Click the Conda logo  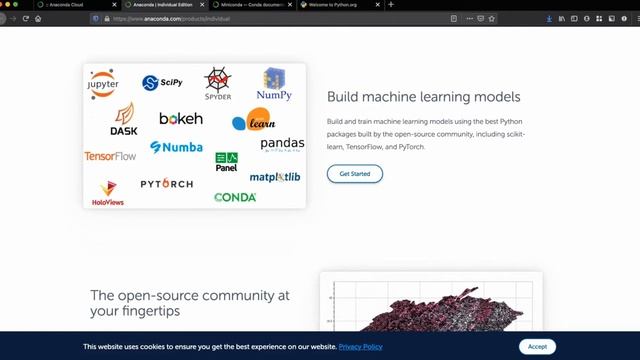click(x=235, y=198)
